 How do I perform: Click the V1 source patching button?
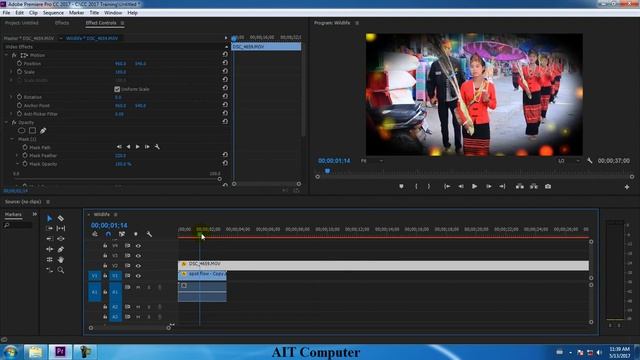click(94, 276)
